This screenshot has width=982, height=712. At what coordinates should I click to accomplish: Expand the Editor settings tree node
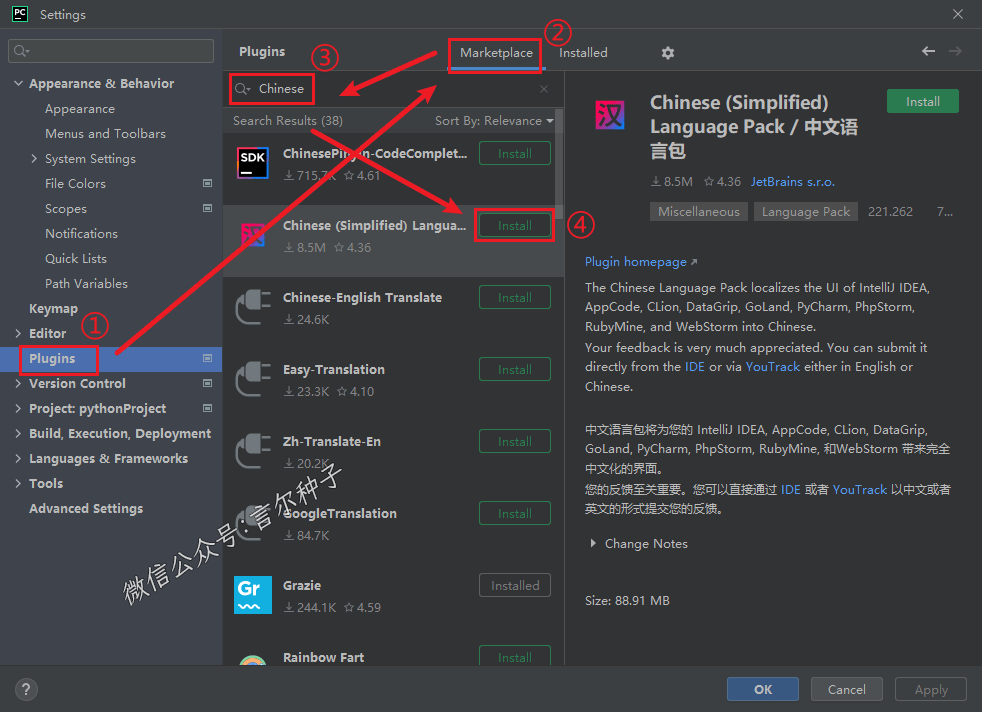[x=19, y=334]
